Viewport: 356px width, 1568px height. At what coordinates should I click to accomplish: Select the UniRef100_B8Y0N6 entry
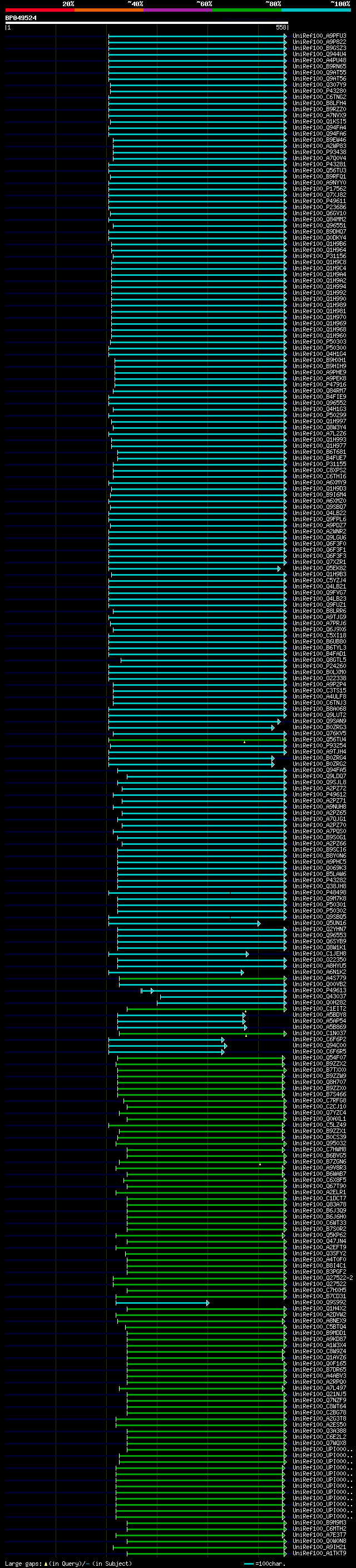pyautogui.click(x=319, y=856)
